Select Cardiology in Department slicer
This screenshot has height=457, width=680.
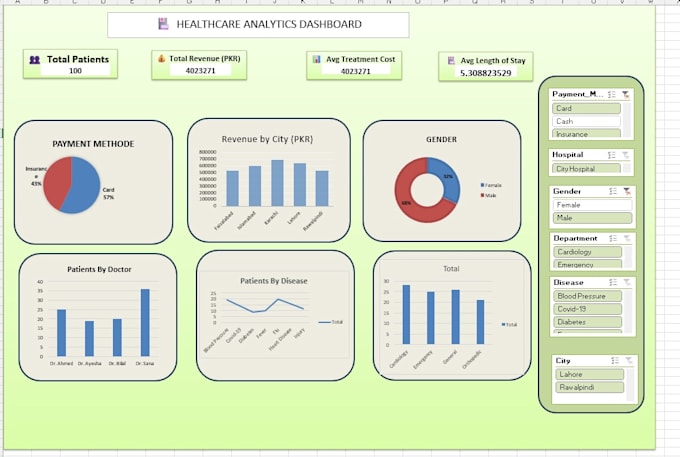click(x=588, y=252)
